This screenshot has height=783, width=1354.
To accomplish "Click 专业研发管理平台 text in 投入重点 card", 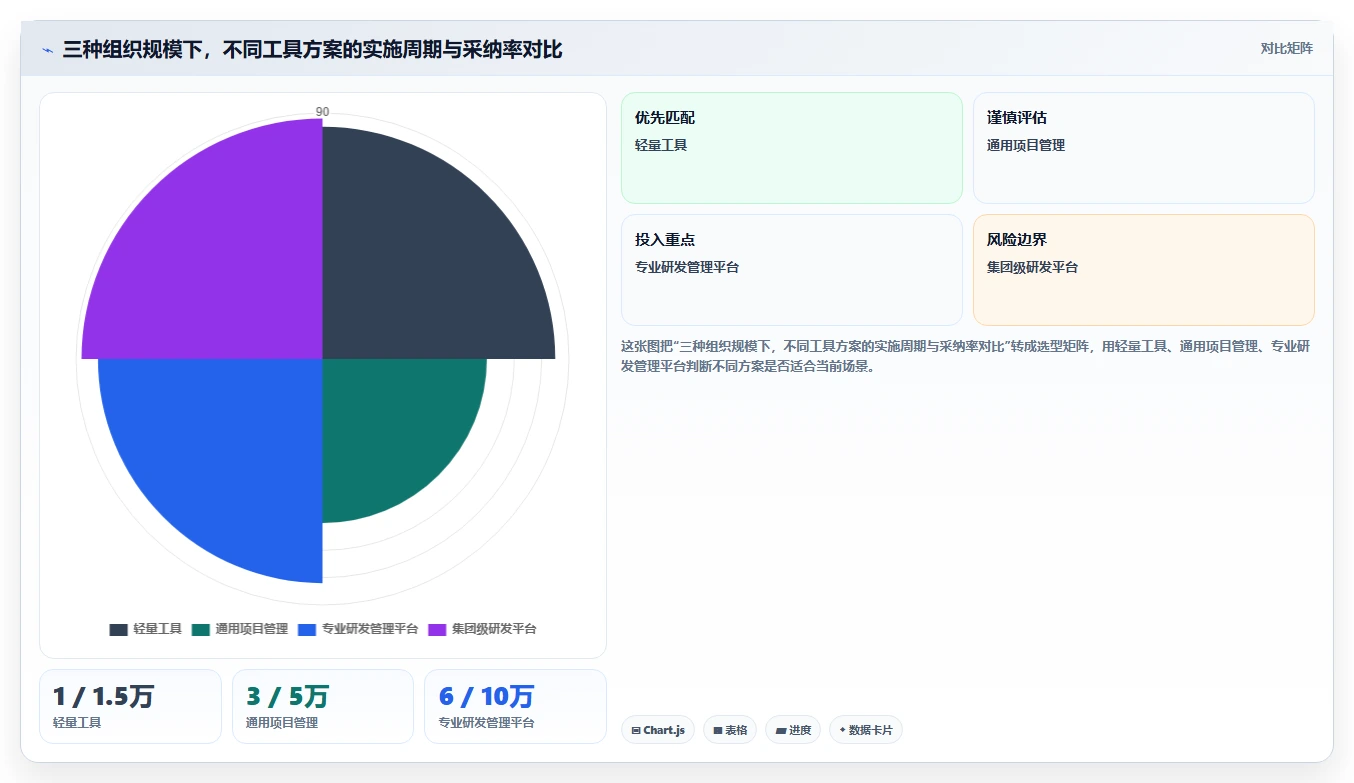I will tap(687, 267).
